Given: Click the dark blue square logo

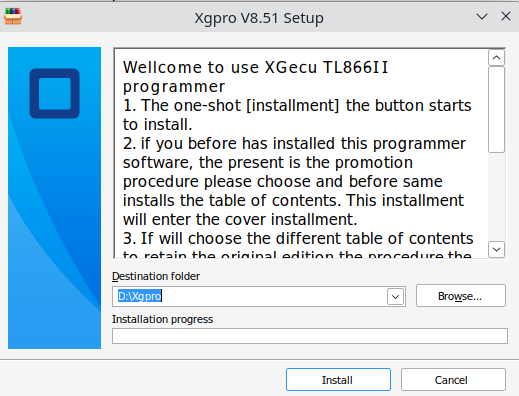Looking at the screenshot, I should click(54, 93).
